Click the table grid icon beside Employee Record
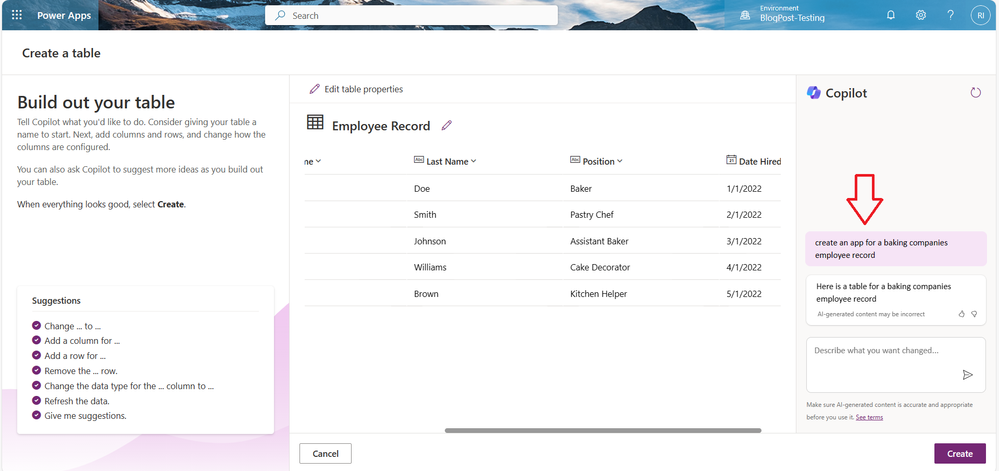999x471 pixels. coord(315,122)
